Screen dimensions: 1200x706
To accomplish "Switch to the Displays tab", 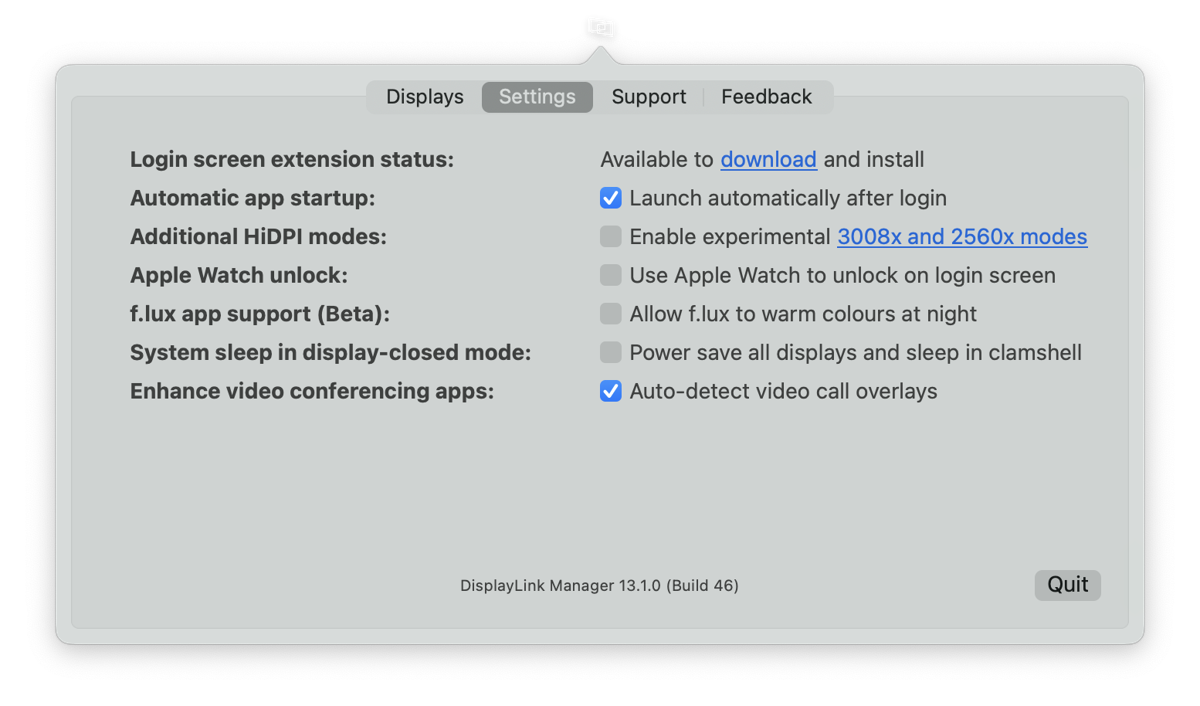I will pyautogui.click(x=424, y=97).
